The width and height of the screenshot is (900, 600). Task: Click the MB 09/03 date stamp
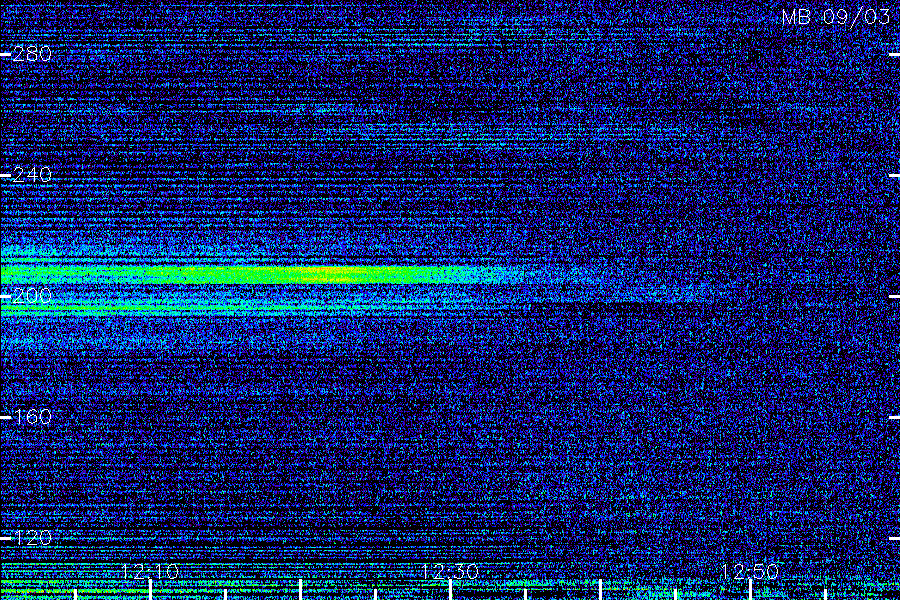point(836,17)
